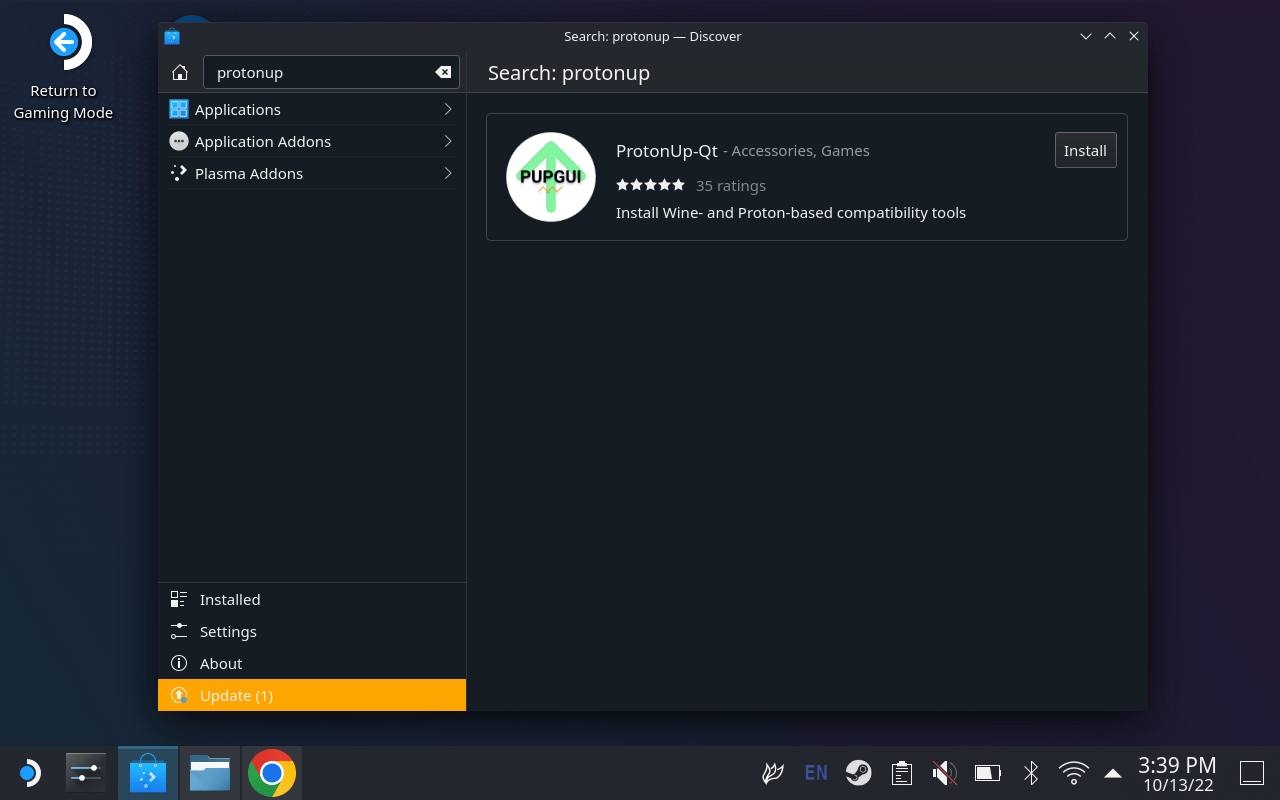1280x800 pixels.
Task: Open the Wi-Fi network tray icon
Action: pos(1074,773)
